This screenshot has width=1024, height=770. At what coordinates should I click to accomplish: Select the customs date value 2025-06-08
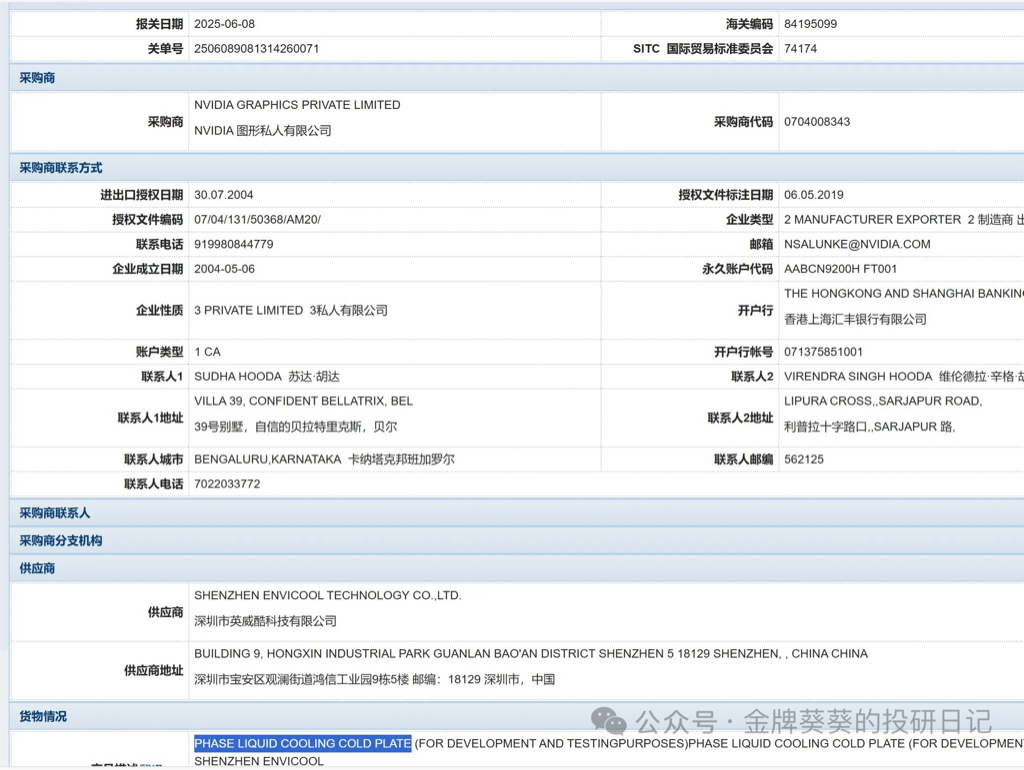pyautogui.click(x=224, y=24)
